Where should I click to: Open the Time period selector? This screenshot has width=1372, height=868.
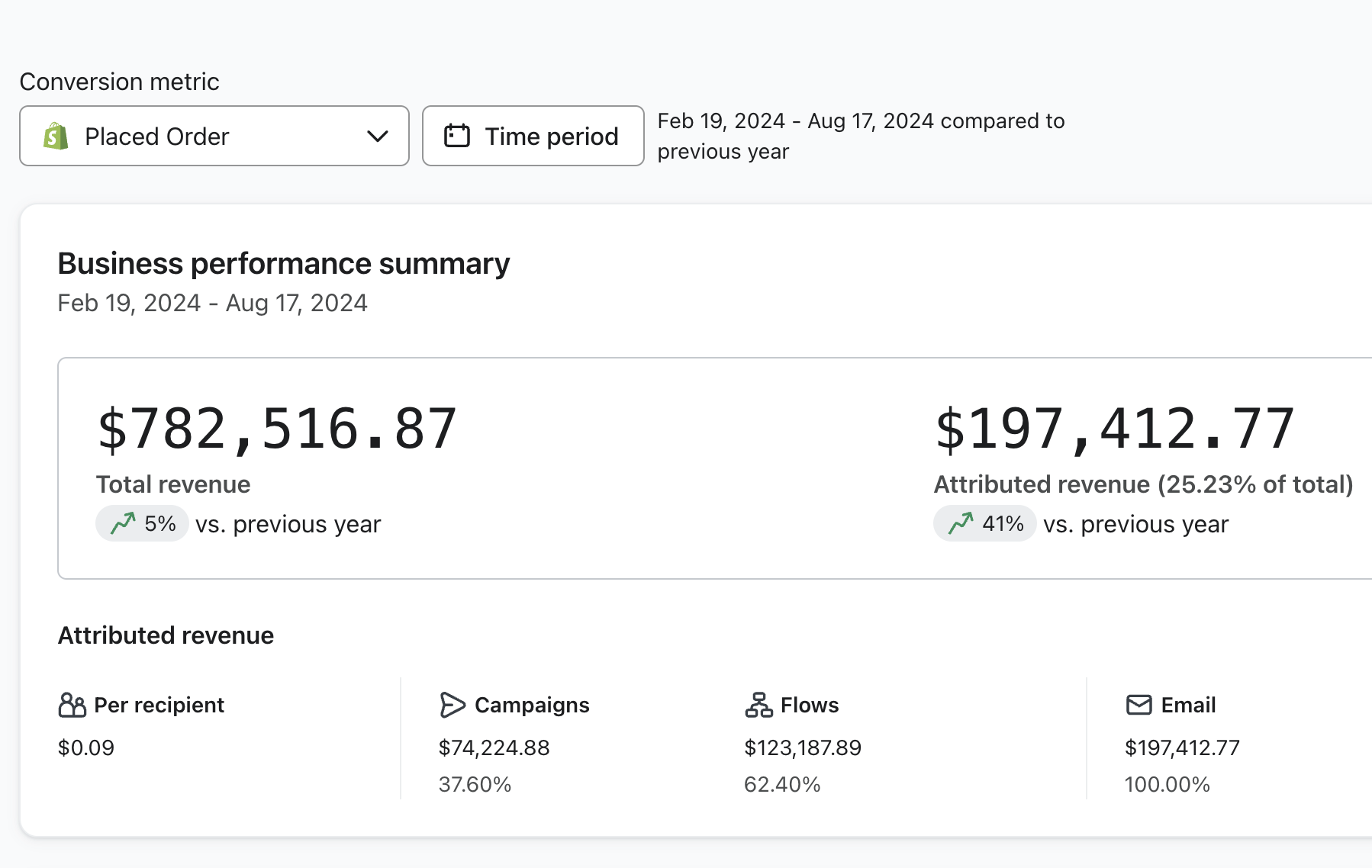click(533, 136)
